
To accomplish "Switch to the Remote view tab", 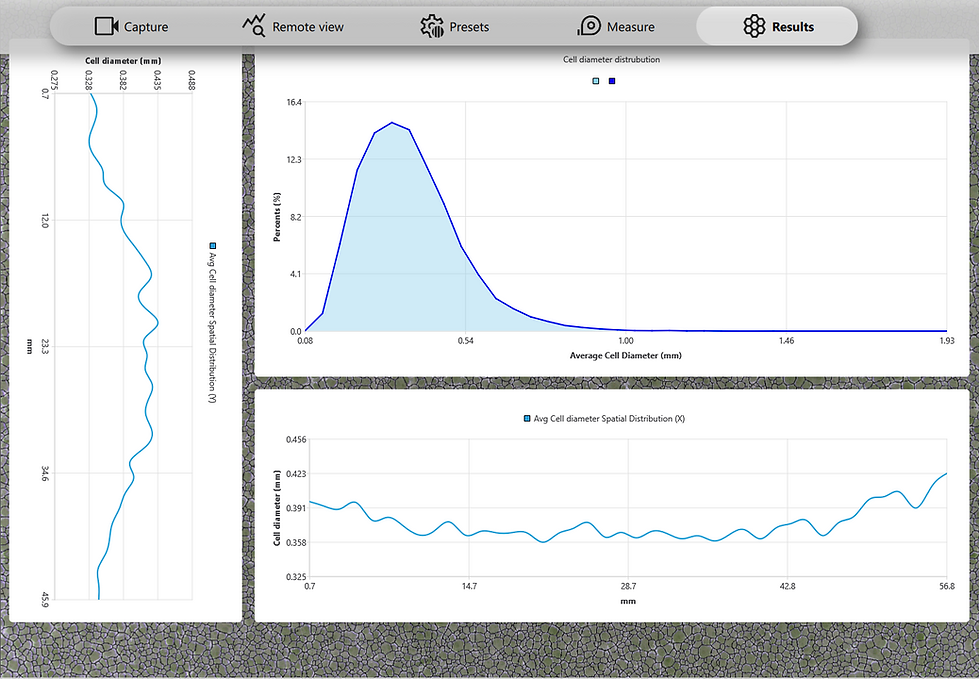I will tap(292, 27).
